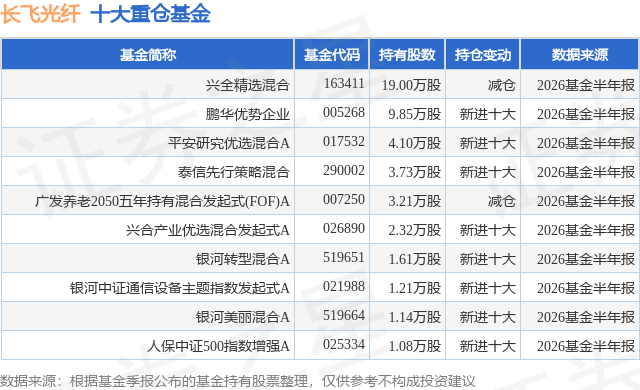Select fund name 银河转型混合A

point(243,259)
